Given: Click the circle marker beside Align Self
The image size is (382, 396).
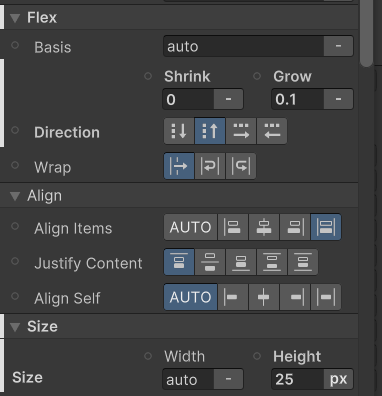Looking at the screenshot, I should click(x=15, y=296).
